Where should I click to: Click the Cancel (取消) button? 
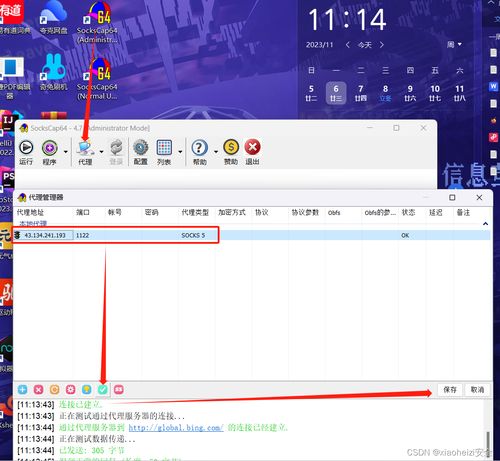477,390
